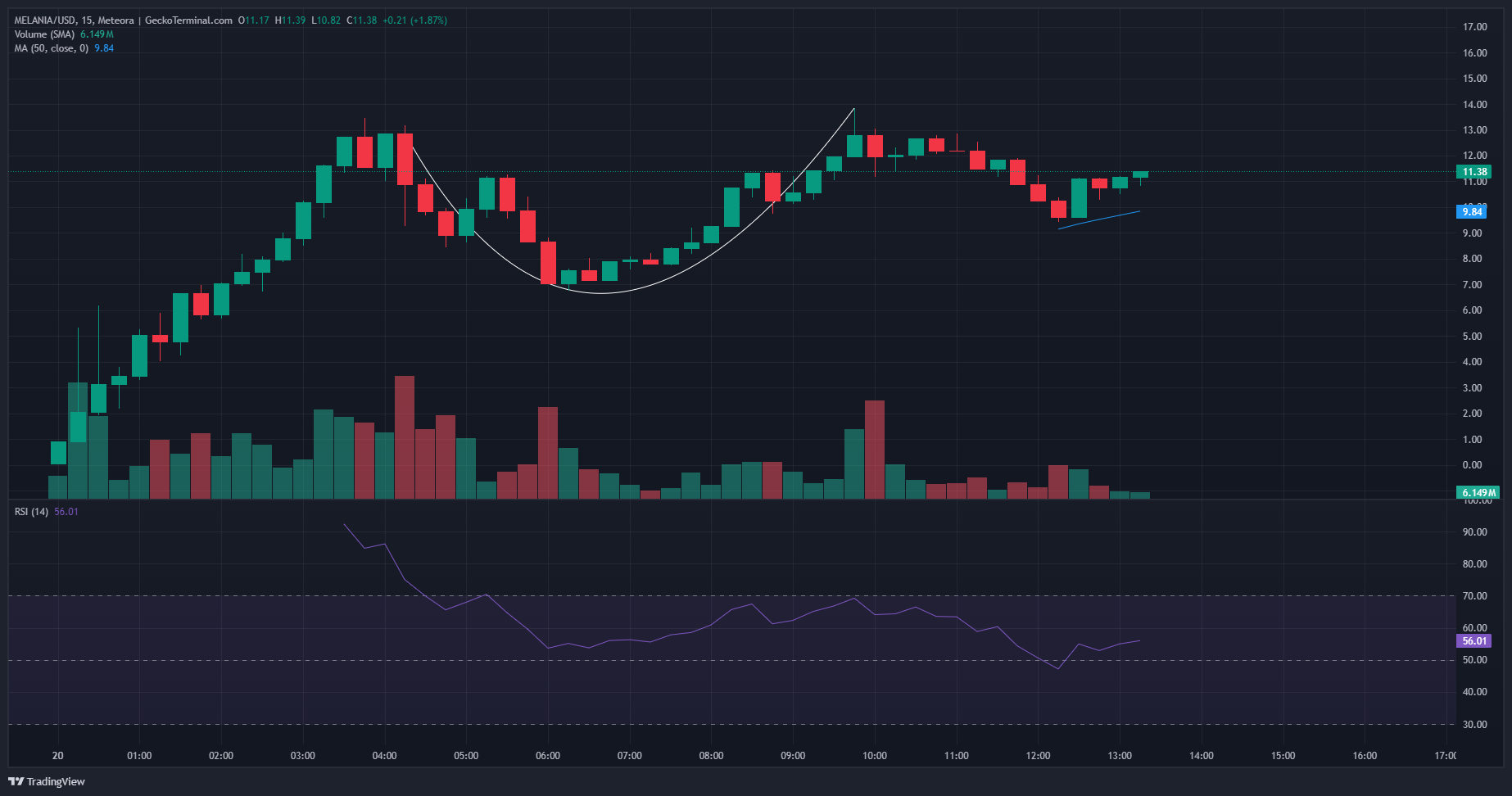Click the 14.00 price axis label
The image size is (1512, 796).
[x=1474, y=105]
